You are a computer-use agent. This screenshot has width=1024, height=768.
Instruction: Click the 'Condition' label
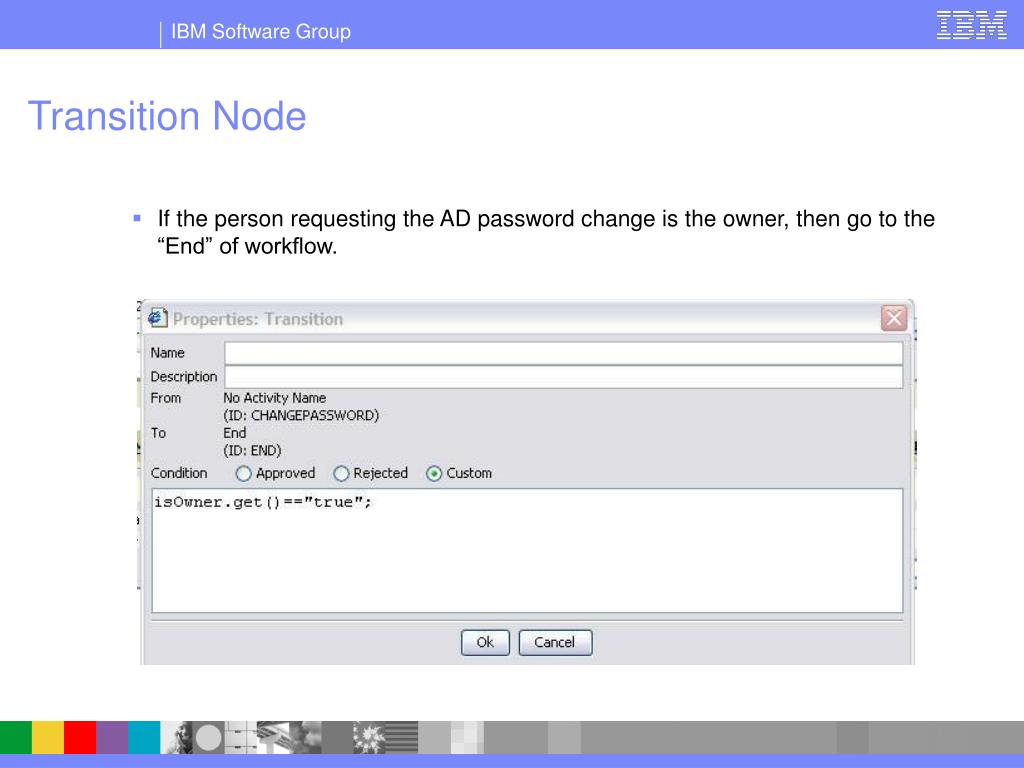point(179,473)
